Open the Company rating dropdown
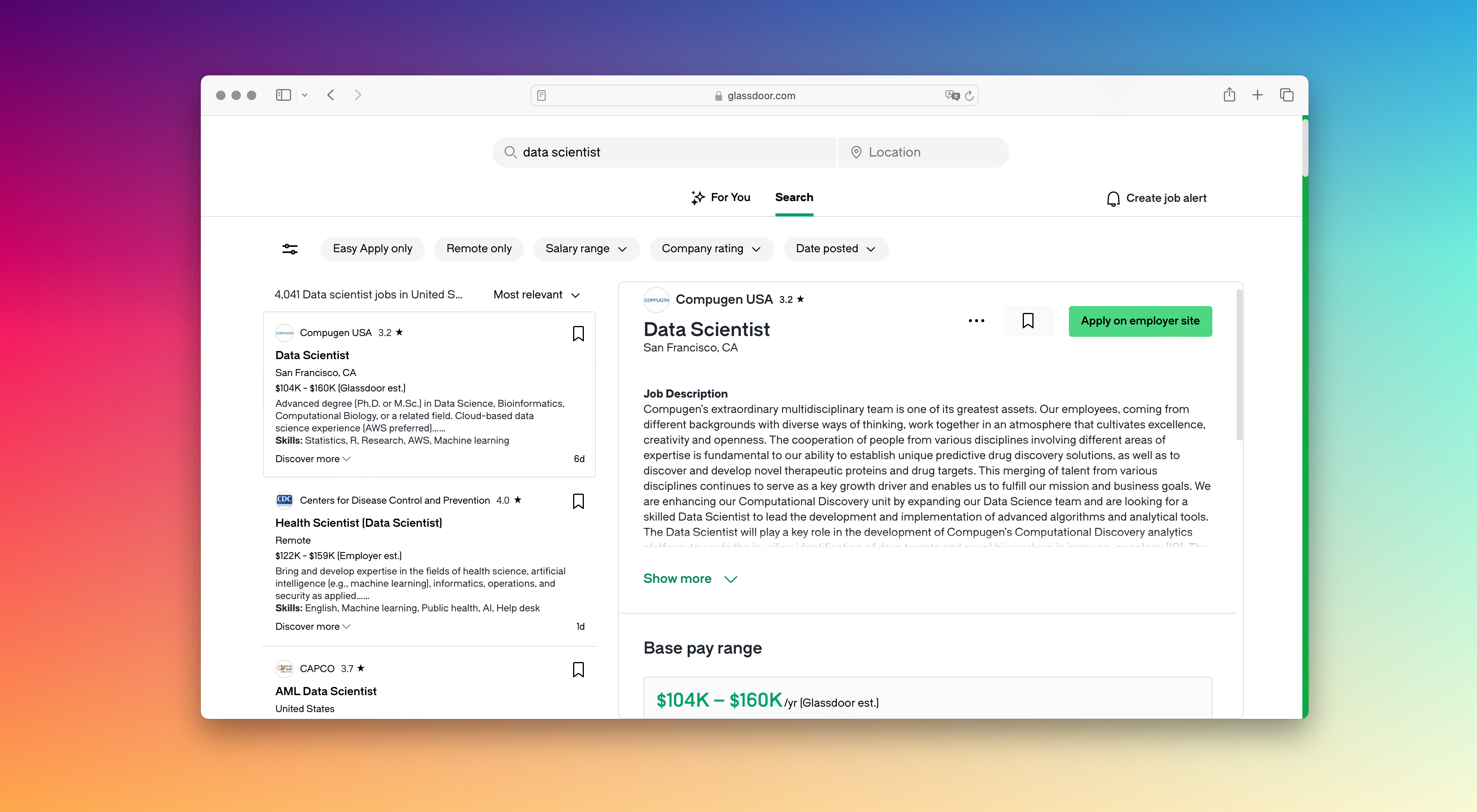The image size is (1477, 812). click(712, 249)
